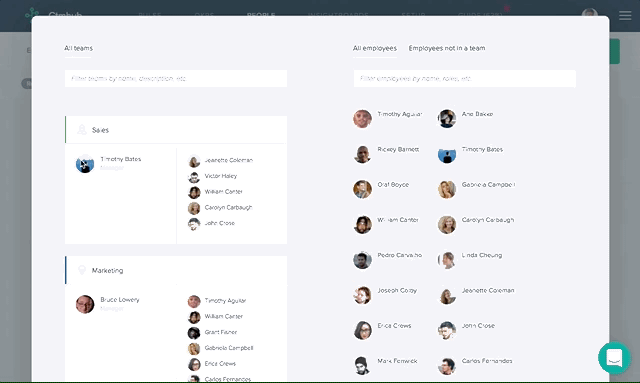Viewport: 640px width, 383px height.
Task: Click Timothy Aguilar avatar in employees list
Action: coord(362,119)
